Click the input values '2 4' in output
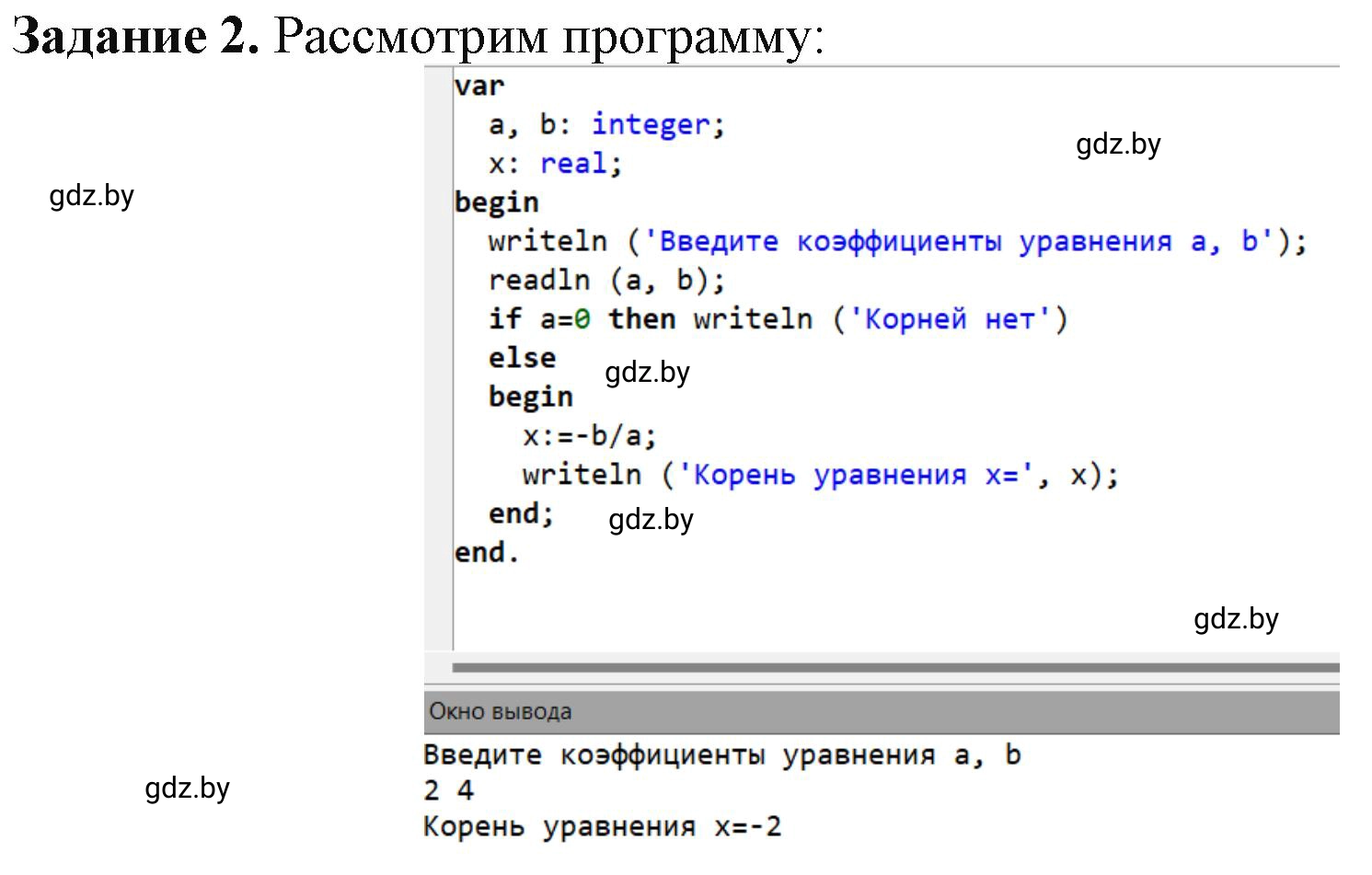 [x=449, y=790]
